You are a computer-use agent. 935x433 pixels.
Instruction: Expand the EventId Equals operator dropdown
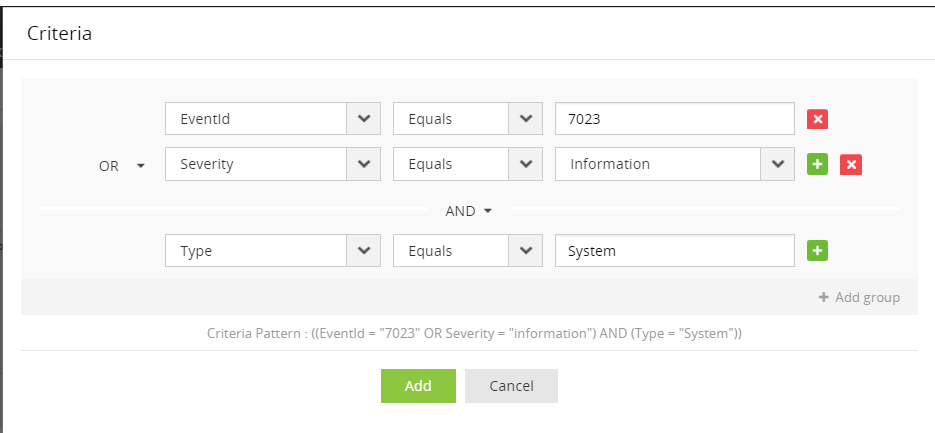pos(525,119)
